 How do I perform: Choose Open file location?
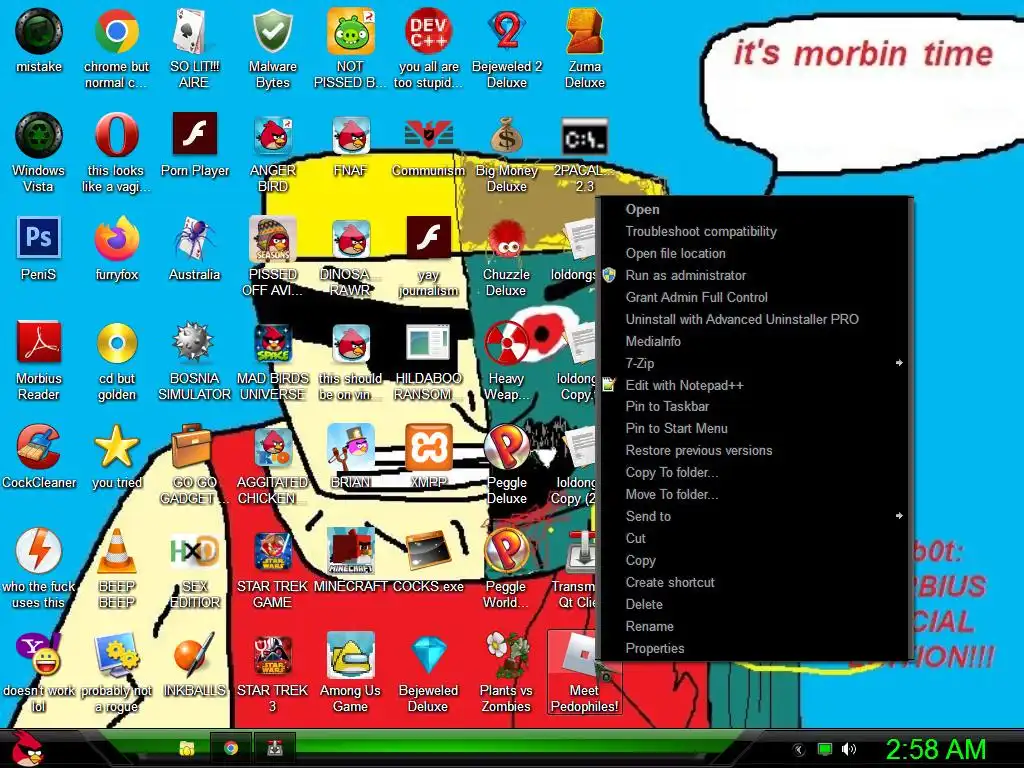click(x=756, y=253)
